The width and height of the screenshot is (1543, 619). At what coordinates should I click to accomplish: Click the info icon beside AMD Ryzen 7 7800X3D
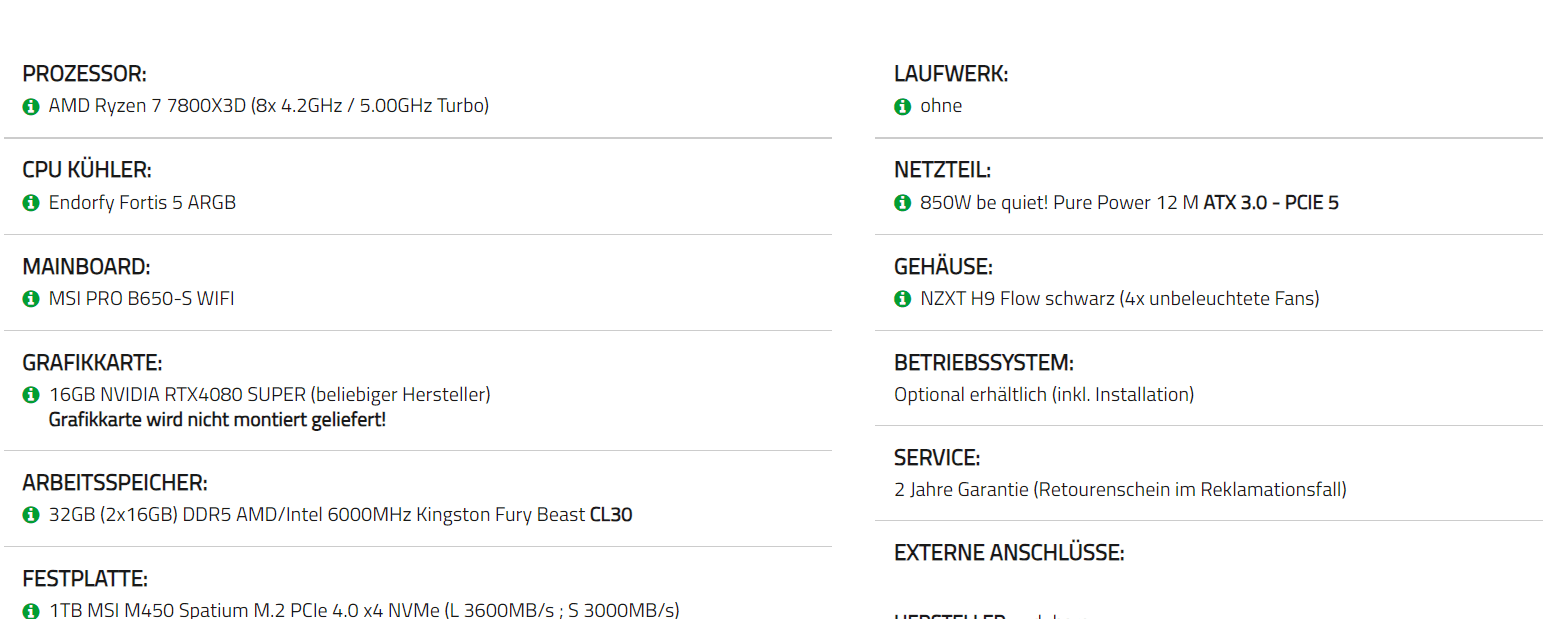[31, 106]
